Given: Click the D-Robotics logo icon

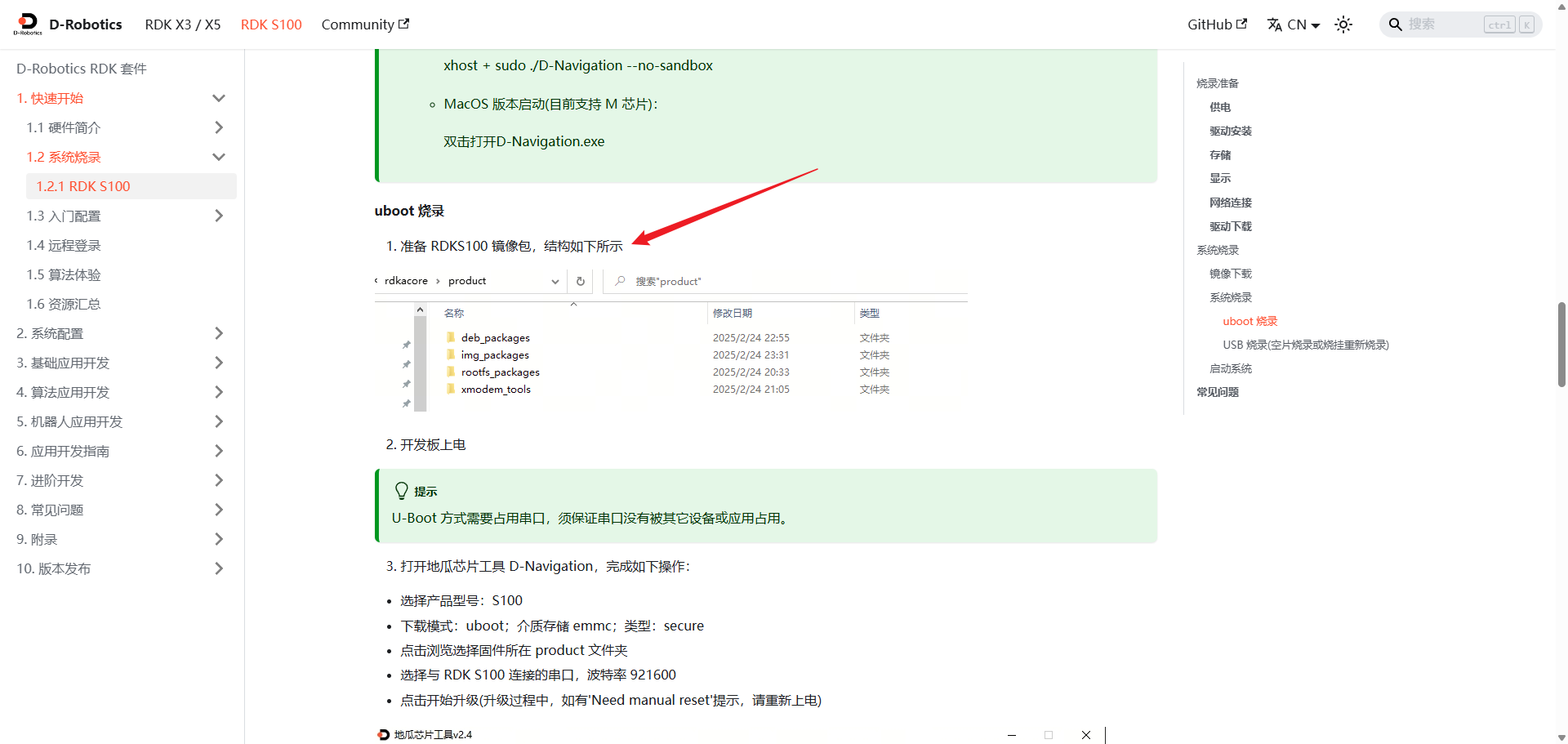Looking at the screenshot, I should click(28, 24).
